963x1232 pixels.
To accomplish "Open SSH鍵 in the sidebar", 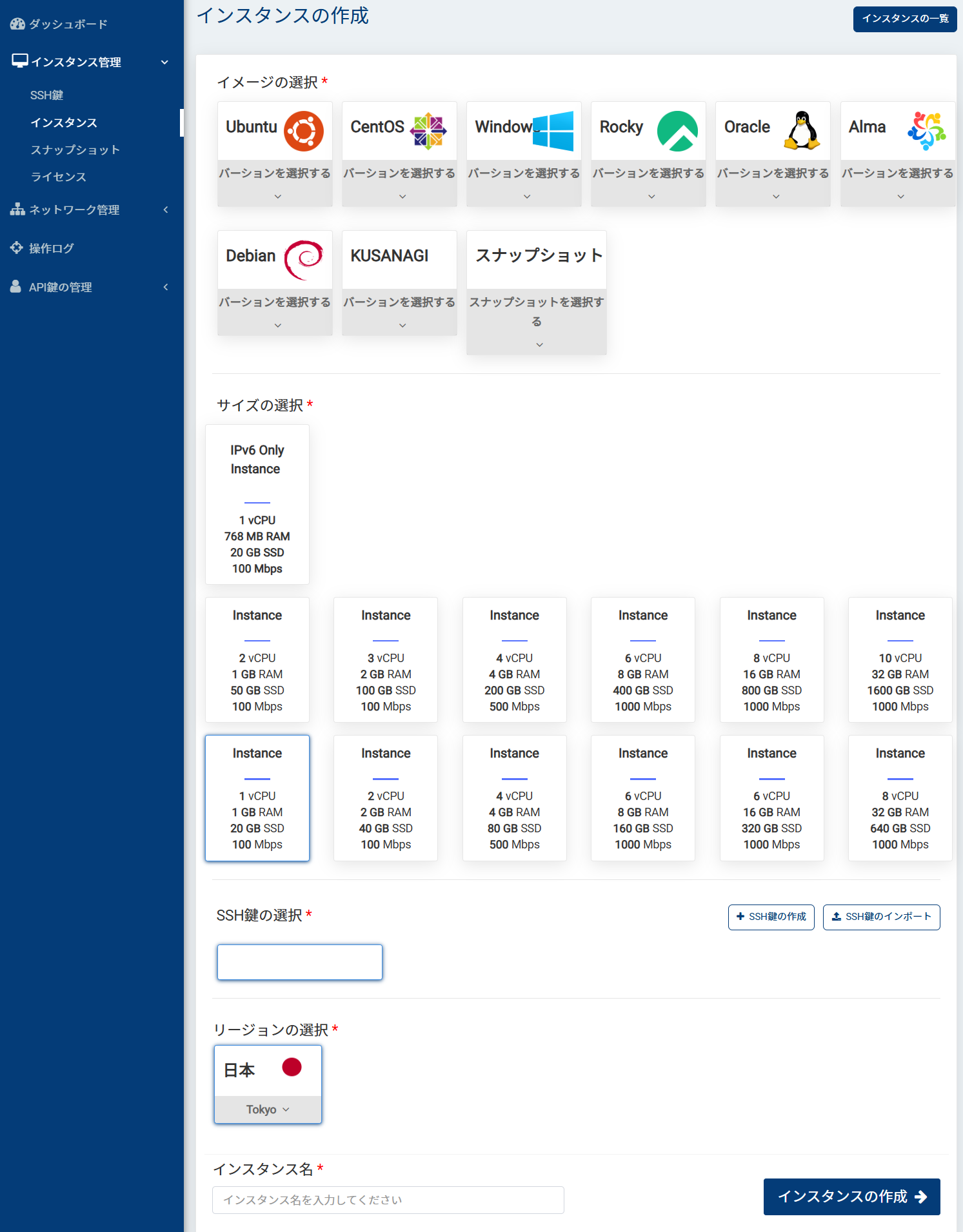I will click(46, 95).
